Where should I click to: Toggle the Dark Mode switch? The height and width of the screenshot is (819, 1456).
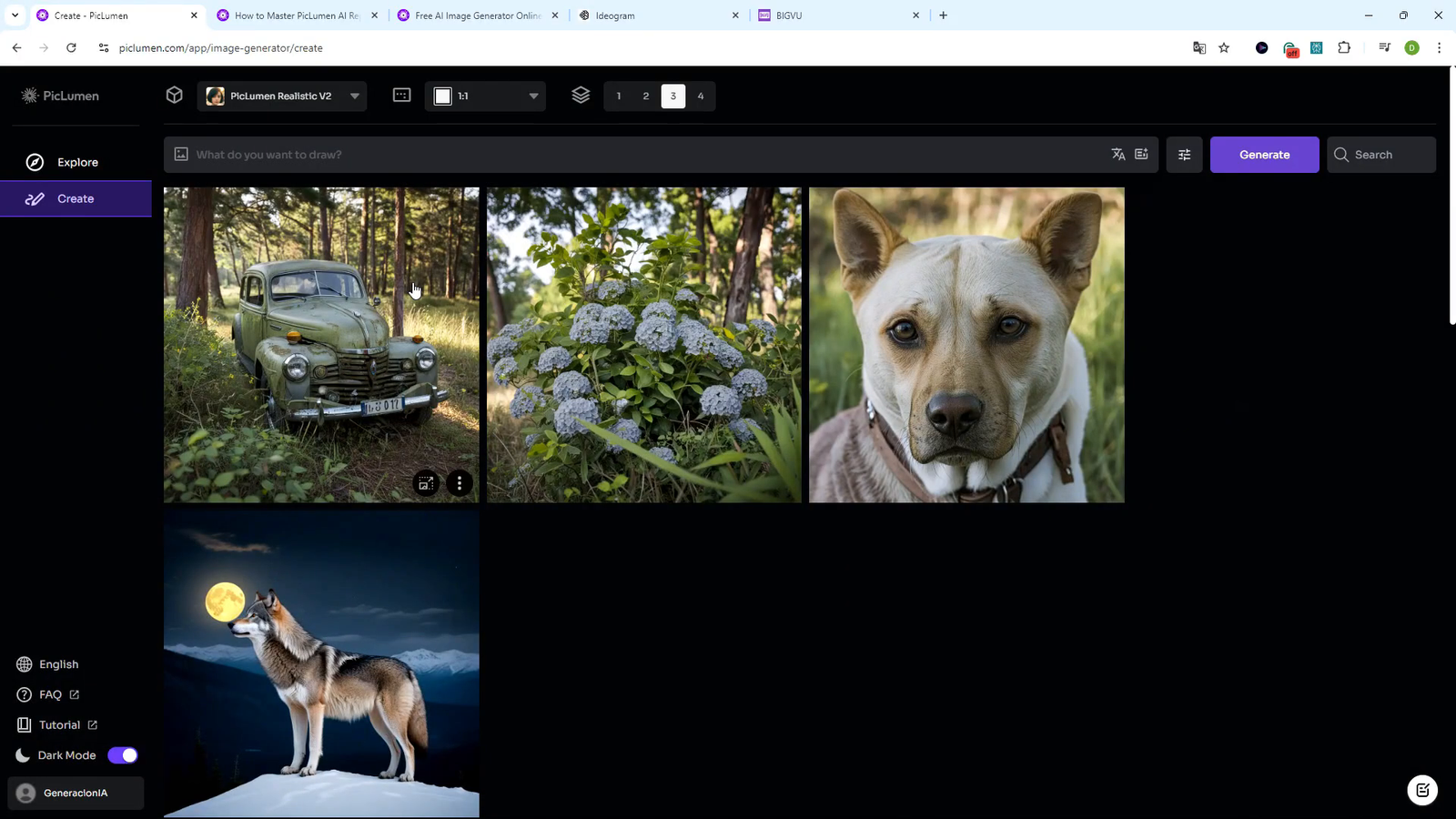122,755
